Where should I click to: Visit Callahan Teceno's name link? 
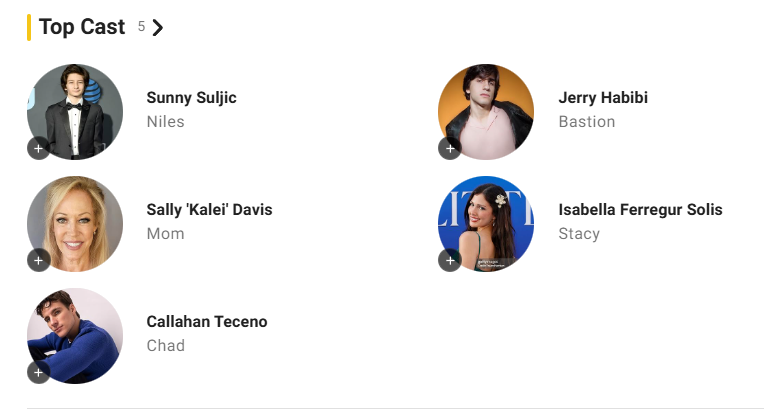207,321
